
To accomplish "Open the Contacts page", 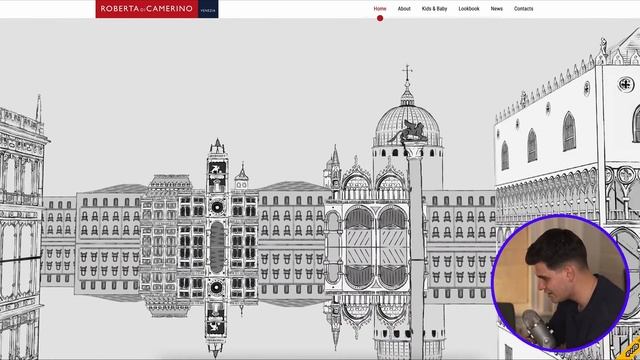I will [x=523, y=9].
